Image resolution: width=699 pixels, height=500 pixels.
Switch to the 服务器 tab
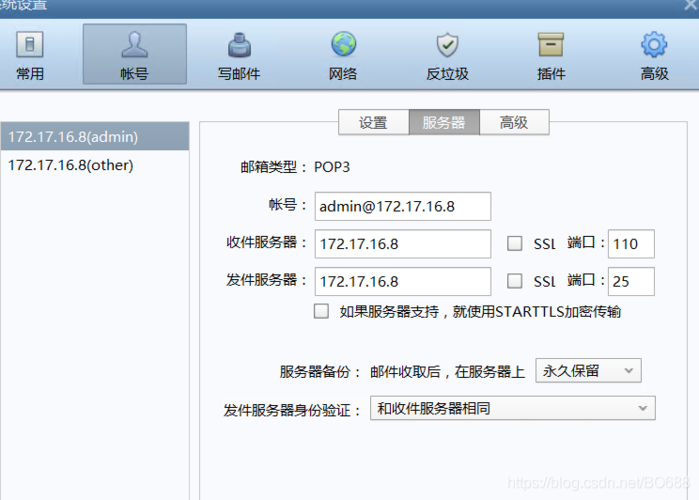pyautogui.click(x=444, y=122)
